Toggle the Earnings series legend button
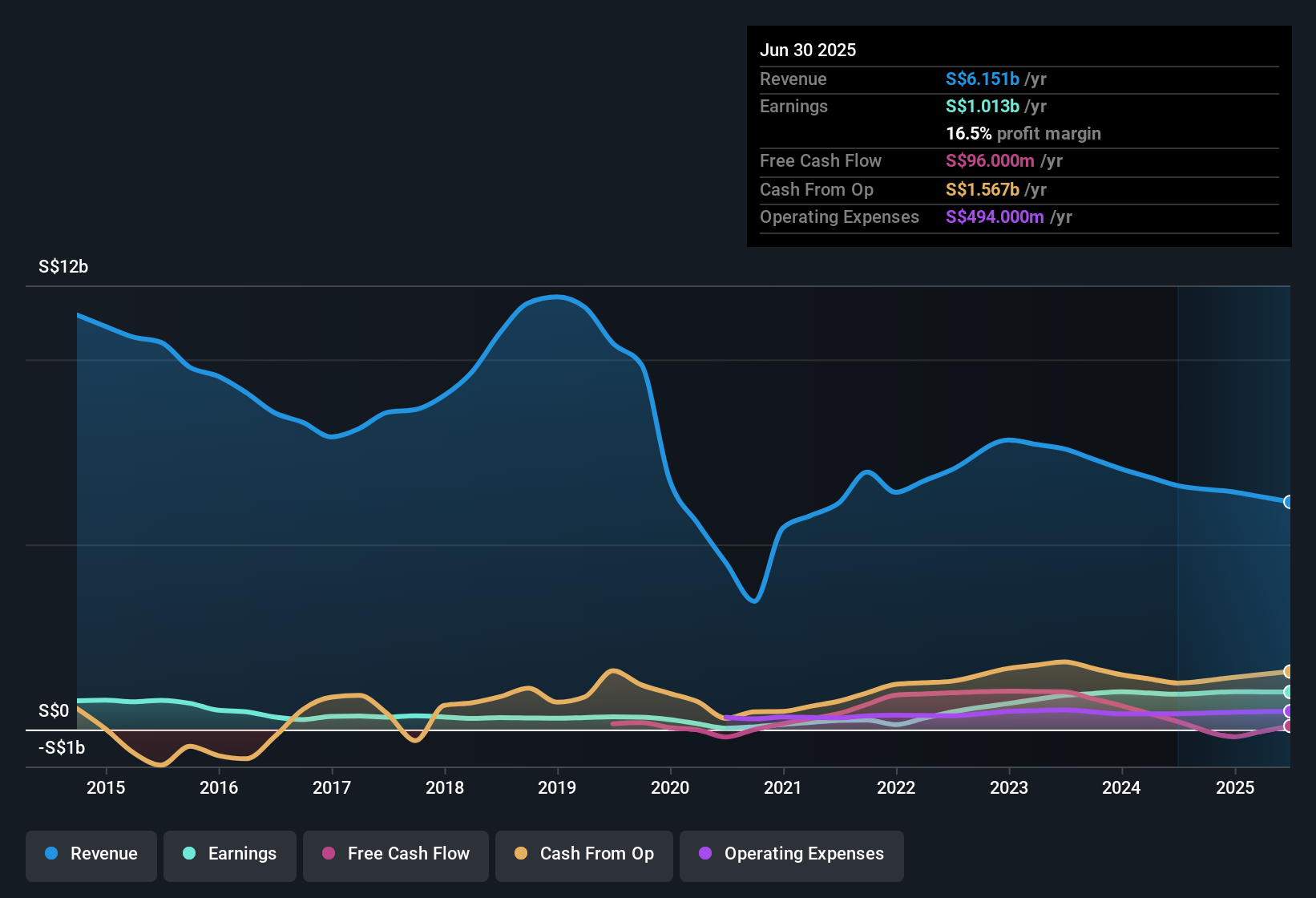 coord(230,854)
